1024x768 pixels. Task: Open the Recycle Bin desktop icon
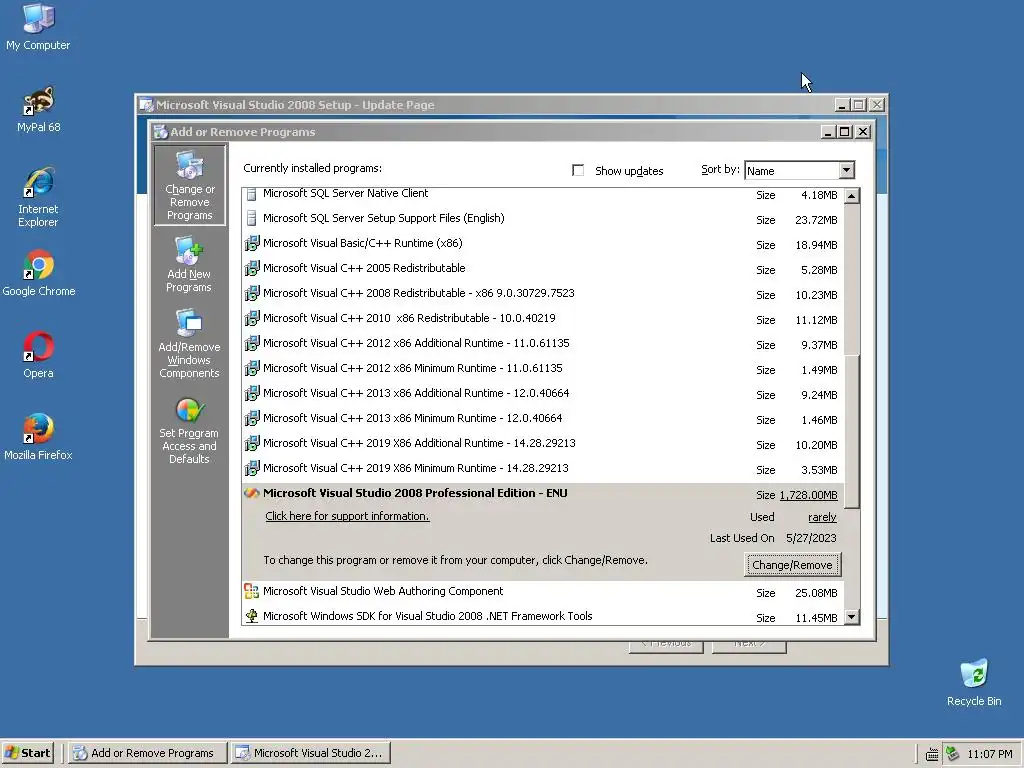coord(974,682)
